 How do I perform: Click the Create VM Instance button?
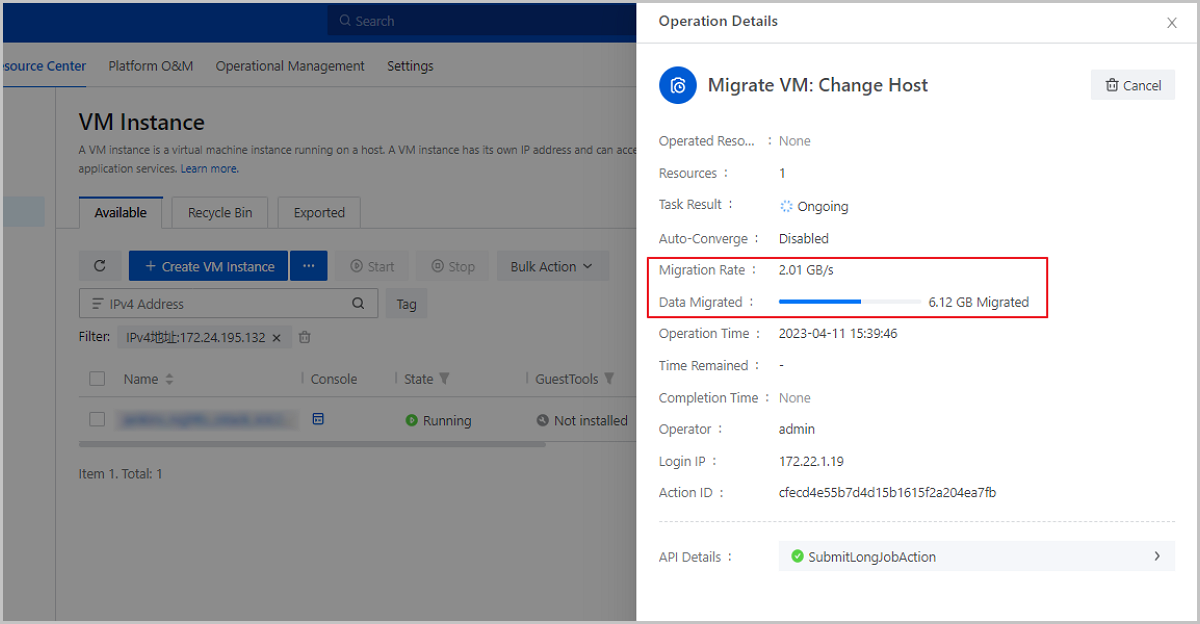click(208, 266)
